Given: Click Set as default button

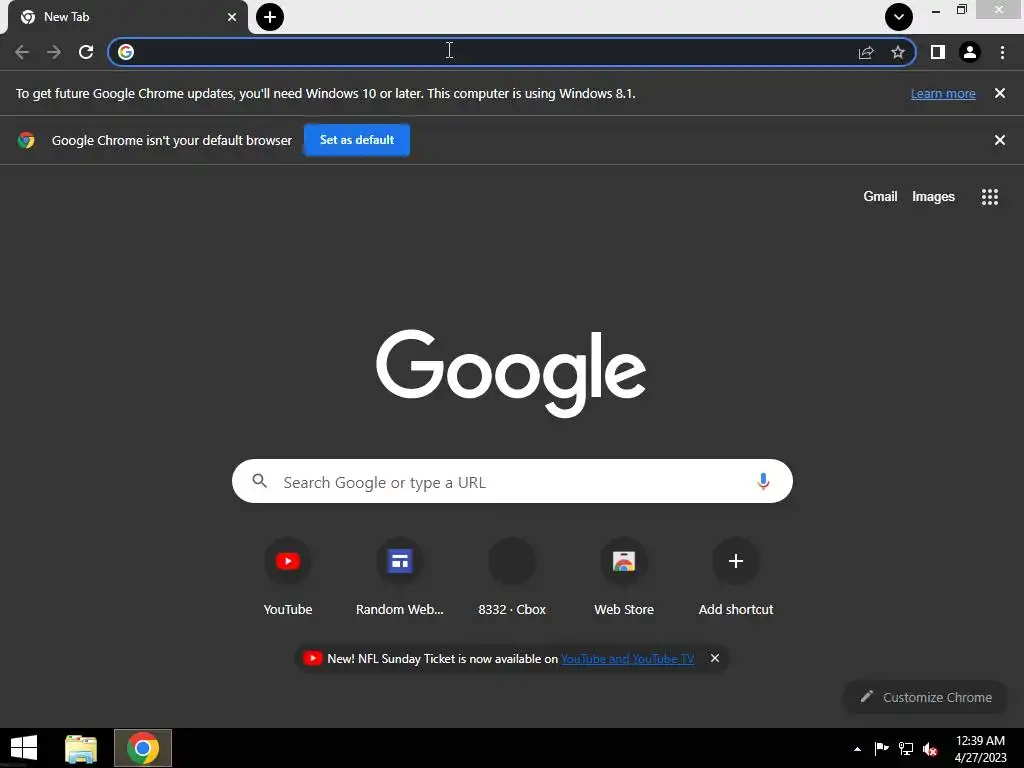Looking at the screenshot, I should point(357,140).
